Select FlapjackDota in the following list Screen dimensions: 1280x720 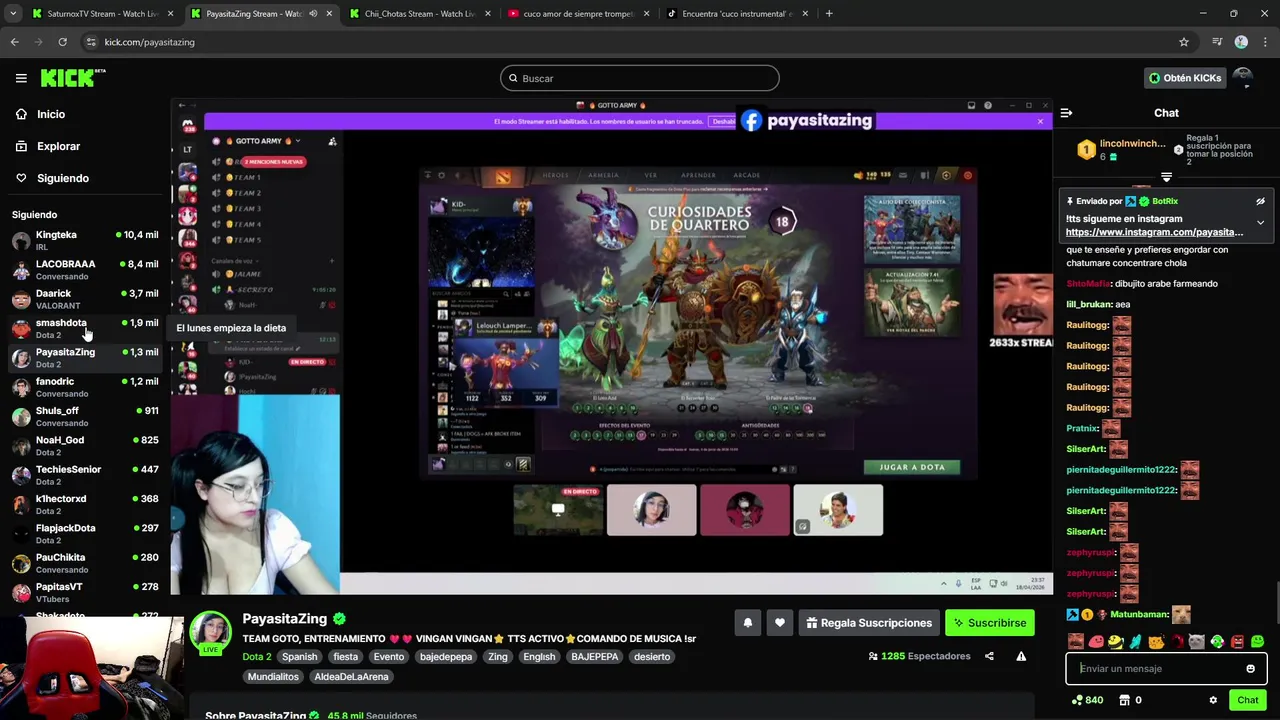[85, 533]
